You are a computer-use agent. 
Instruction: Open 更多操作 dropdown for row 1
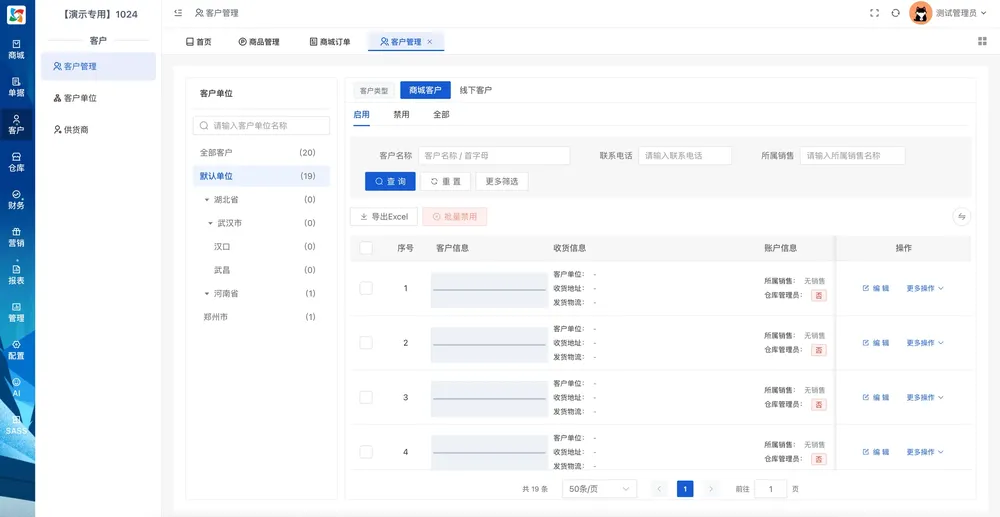925,288
